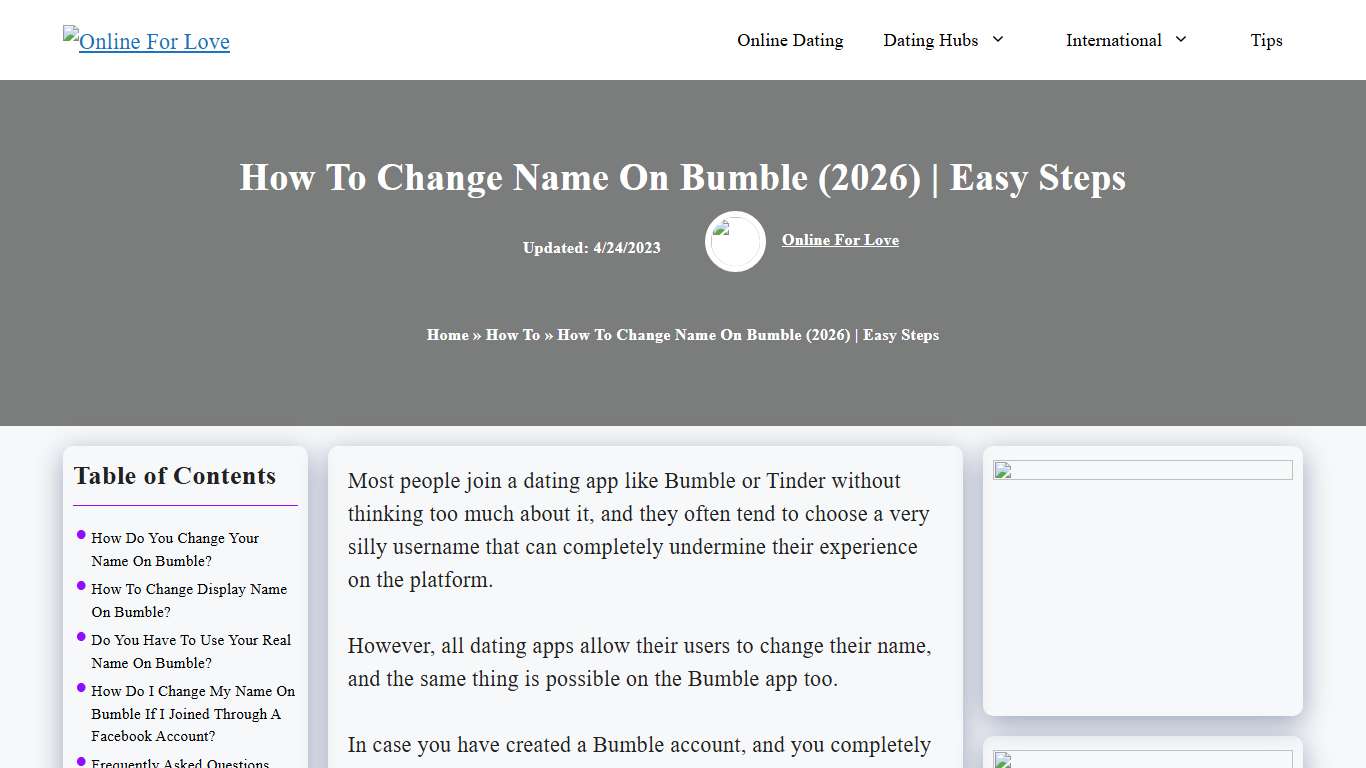Expand the International dropdown
This screenshot has width=1366, height=768.
(1114, 40)
